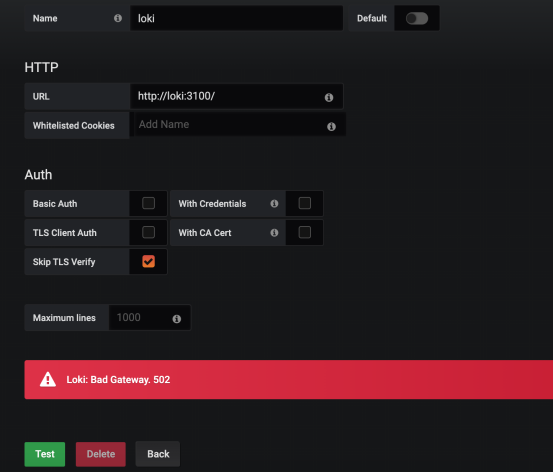Viewport: 553px width, 472px height.
Task: Click the HTTP section heading
Action: (x=41, y=67)
